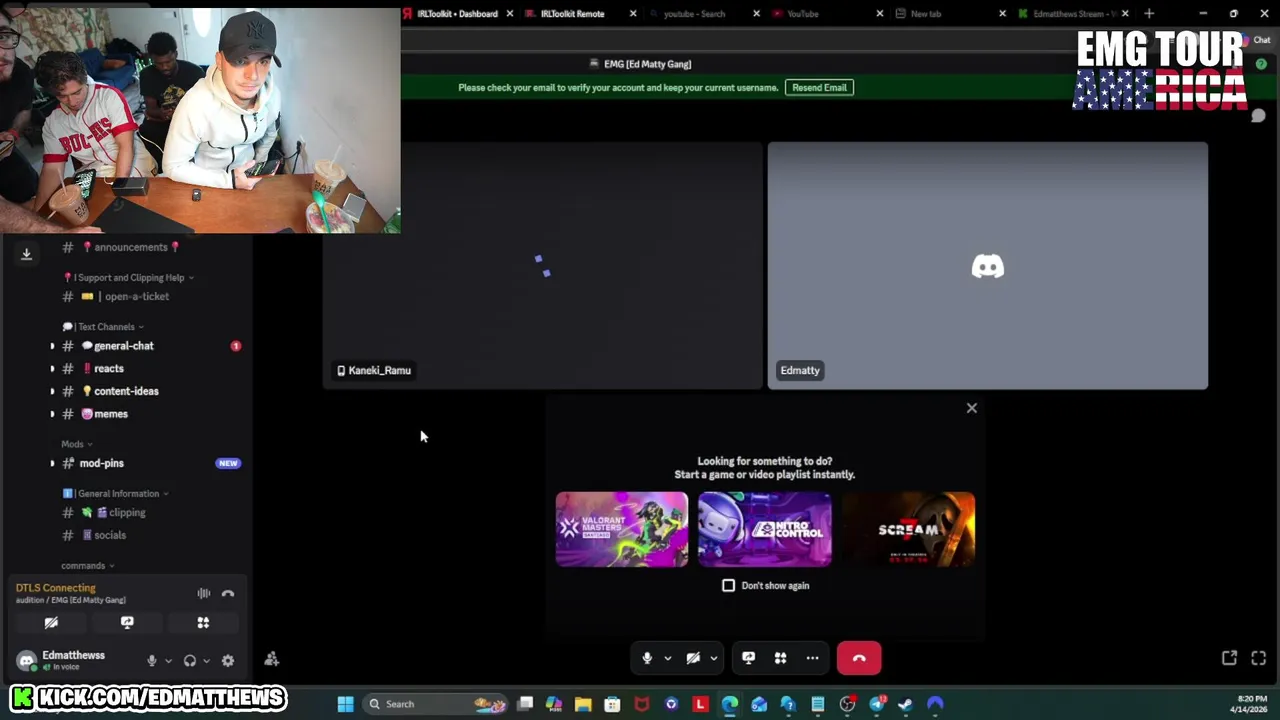Click the Resend Email button
Screen dimensions: 1280x720
click(x=819, y=88)
